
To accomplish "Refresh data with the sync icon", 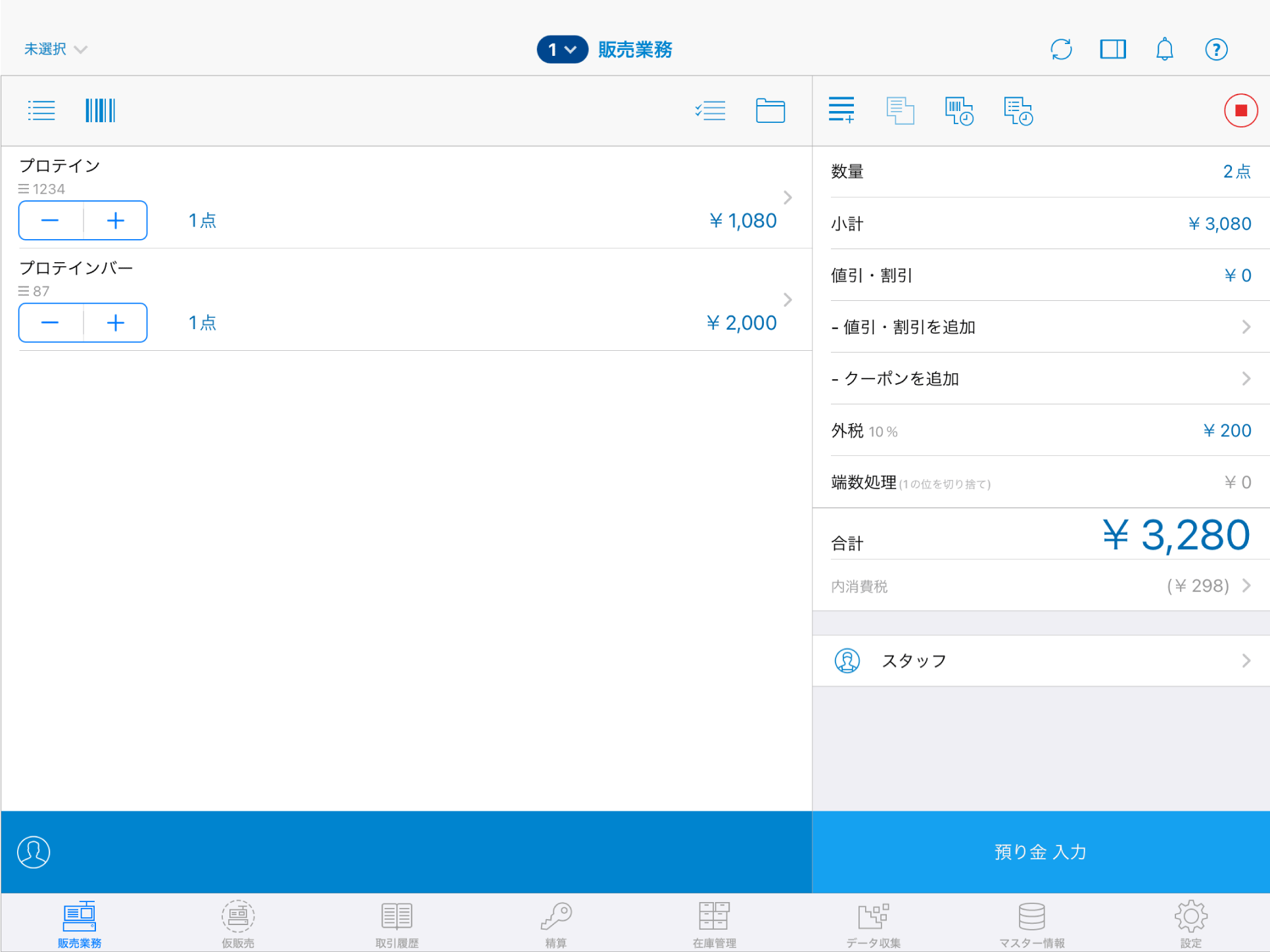I will coord(1061,49).
